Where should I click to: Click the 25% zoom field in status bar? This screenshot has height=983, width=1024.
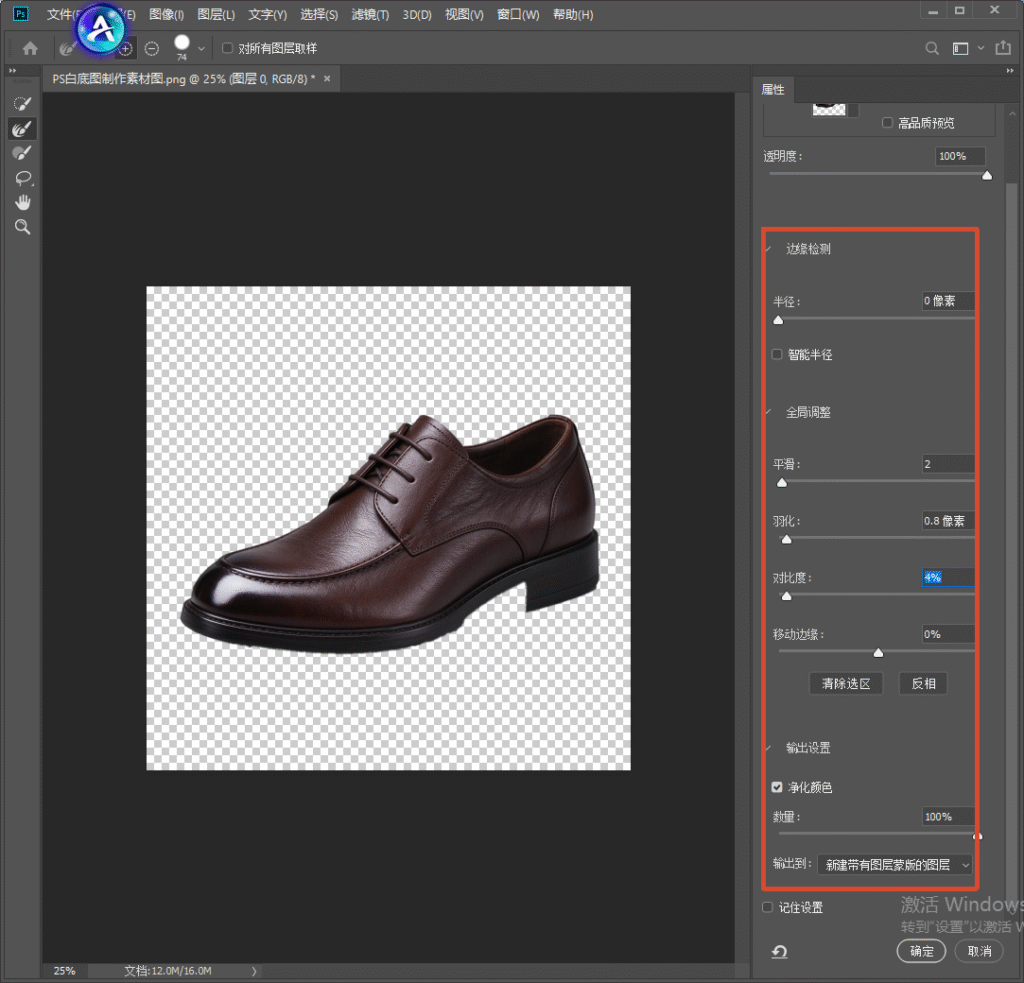pyautogui.click(x=64, y=971)
